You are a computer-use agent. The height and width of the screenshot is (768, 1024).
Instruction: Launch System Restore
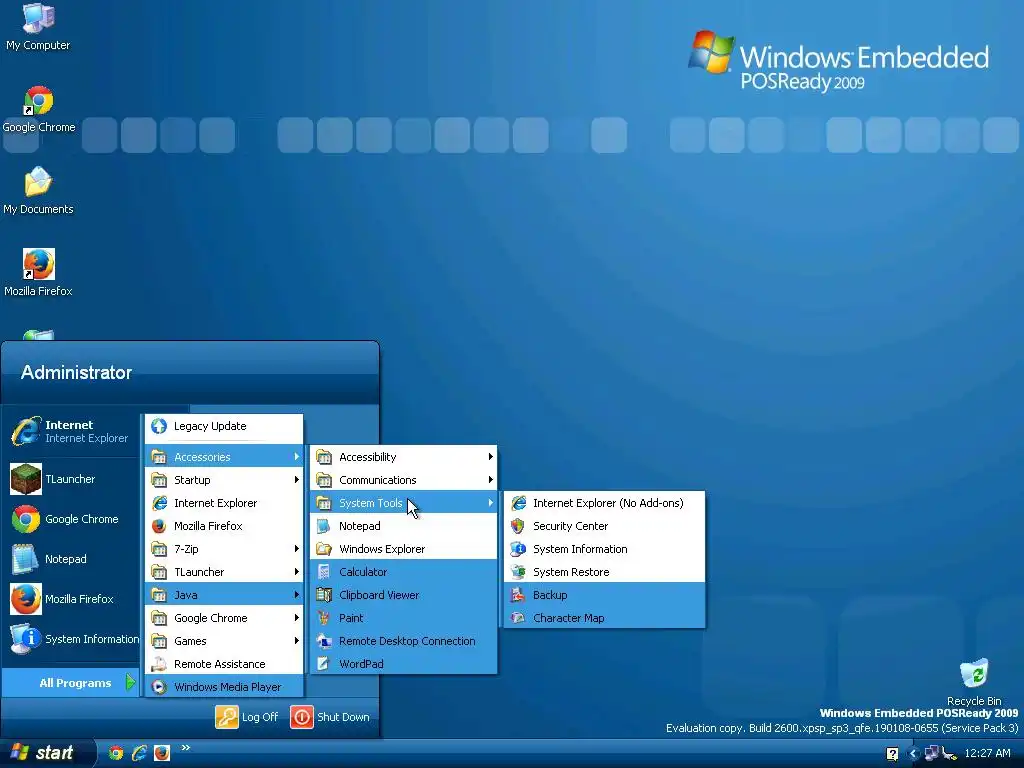point(605,572)
